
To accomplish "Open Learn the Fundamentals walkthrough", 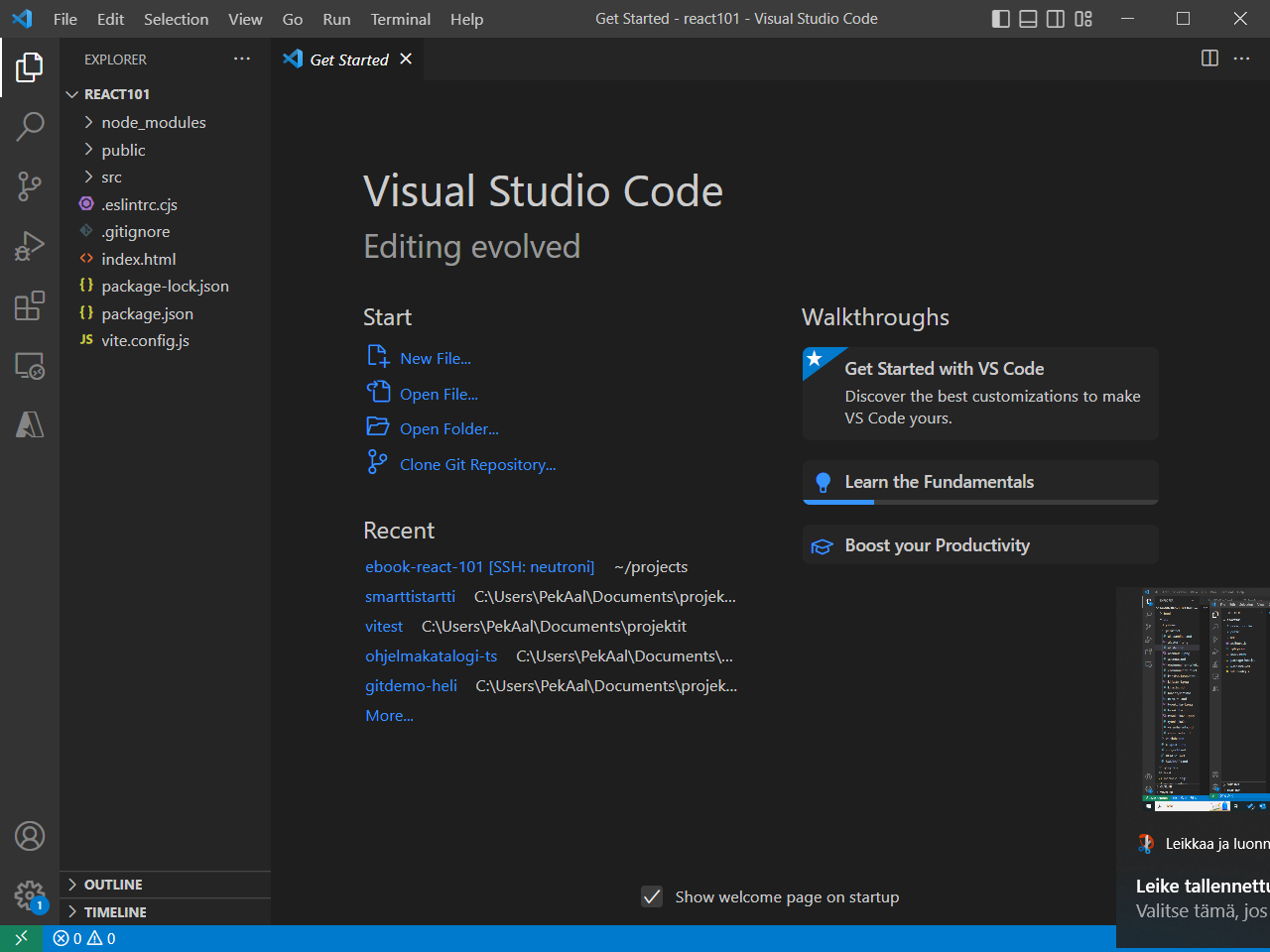I will click(x=980, y=482).
